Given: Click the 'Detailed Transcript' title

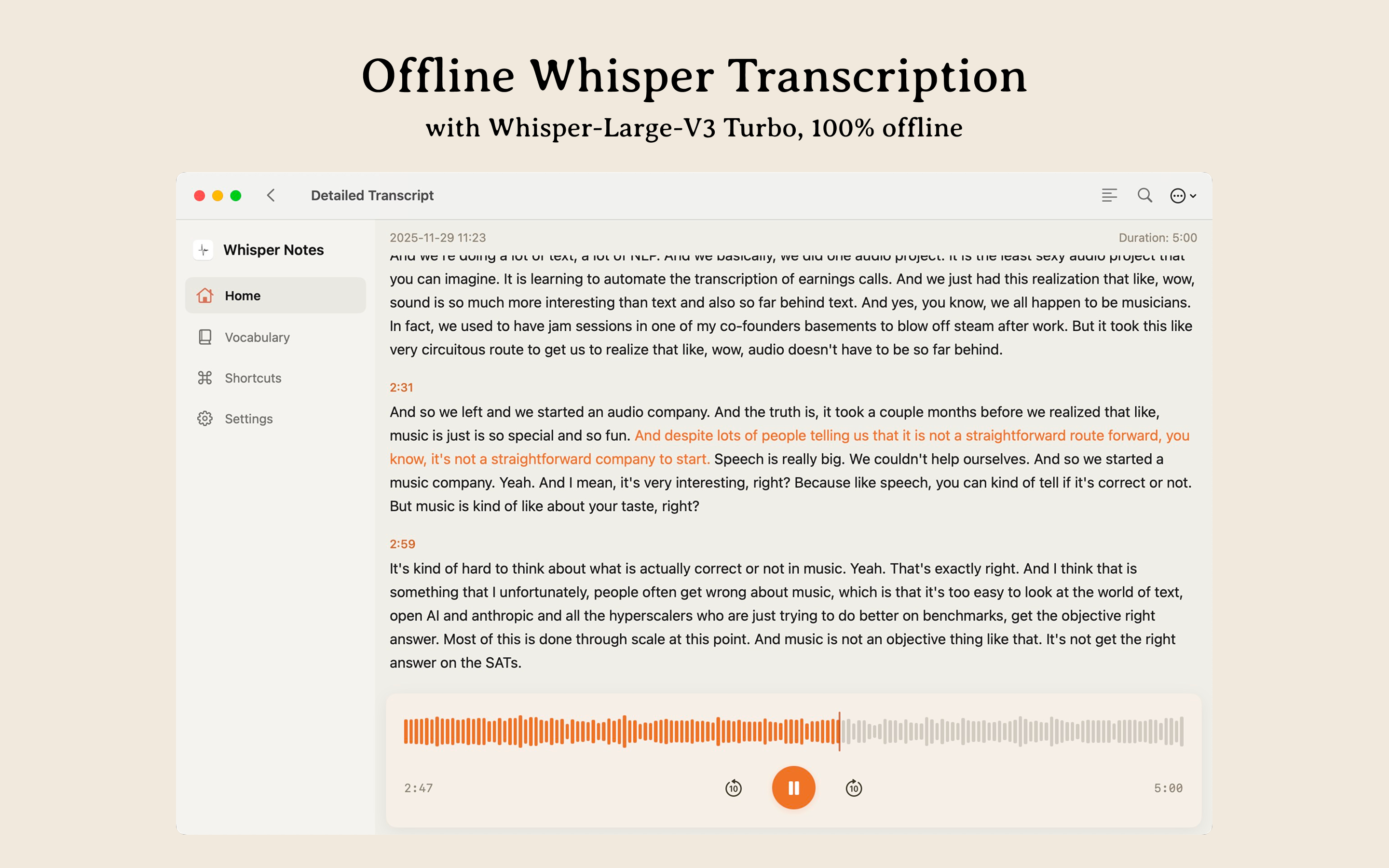Looking at the screenshot, I should (372, 195).
